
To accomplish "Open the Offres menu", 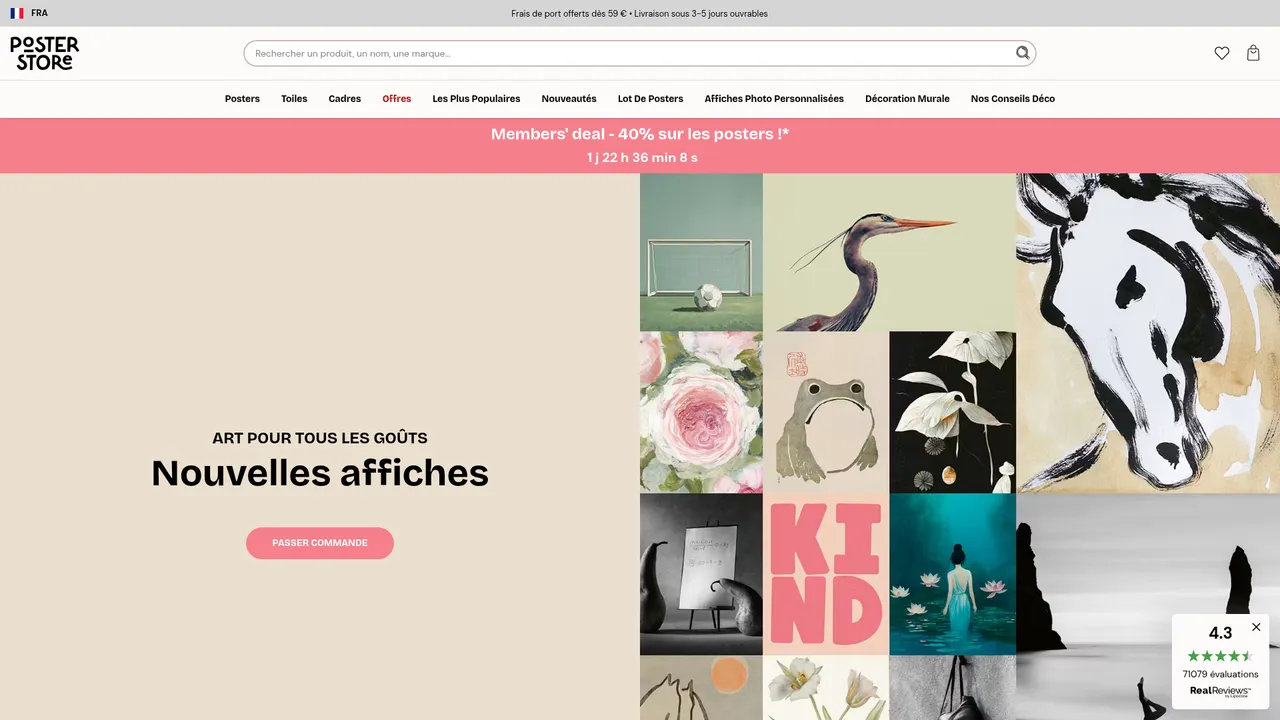I will coord(397,99).
